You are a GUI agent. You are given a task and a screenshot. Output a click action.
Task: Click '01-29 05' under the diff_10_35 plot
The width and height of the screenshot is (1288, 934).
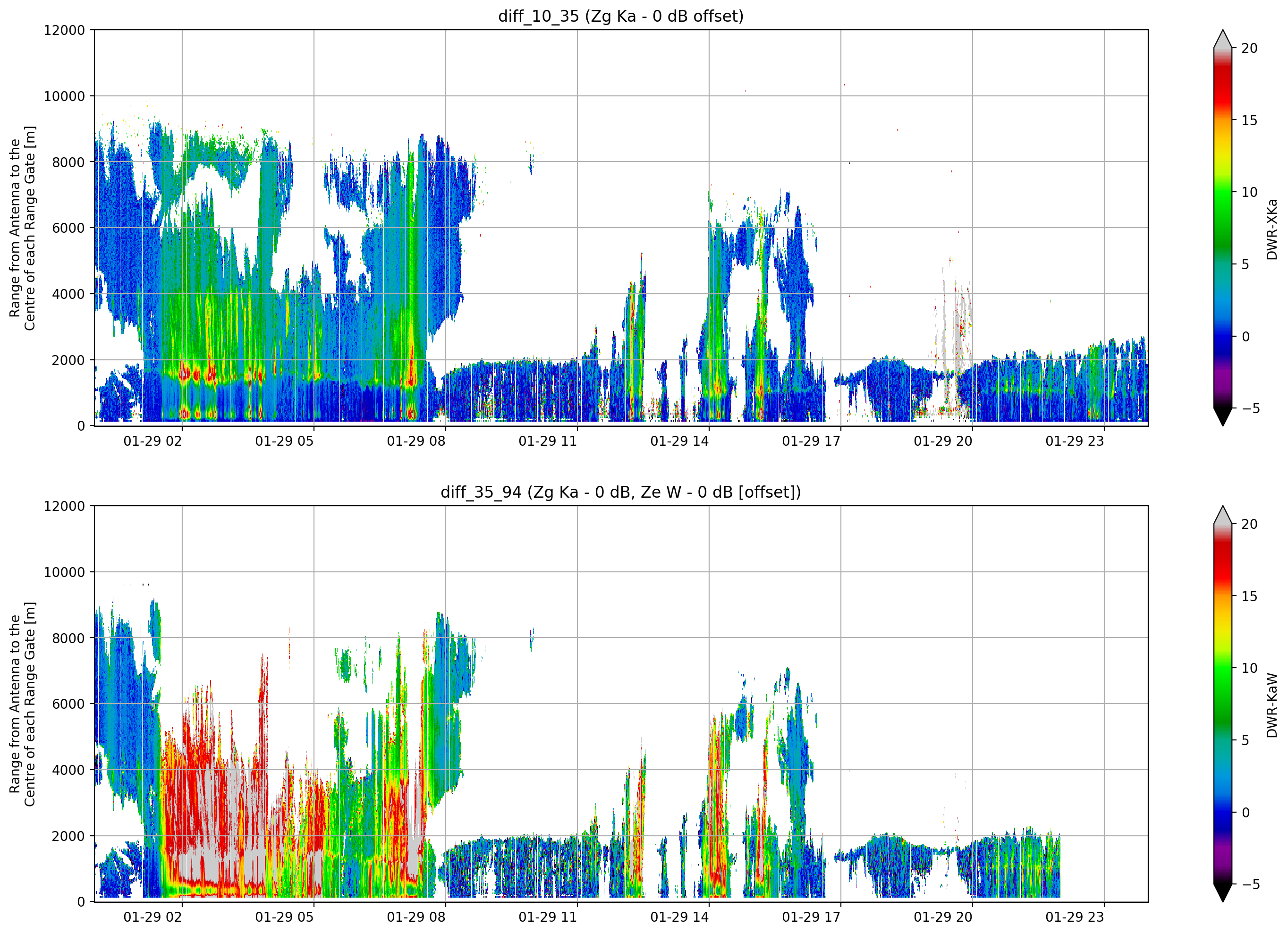click(285, 442)
